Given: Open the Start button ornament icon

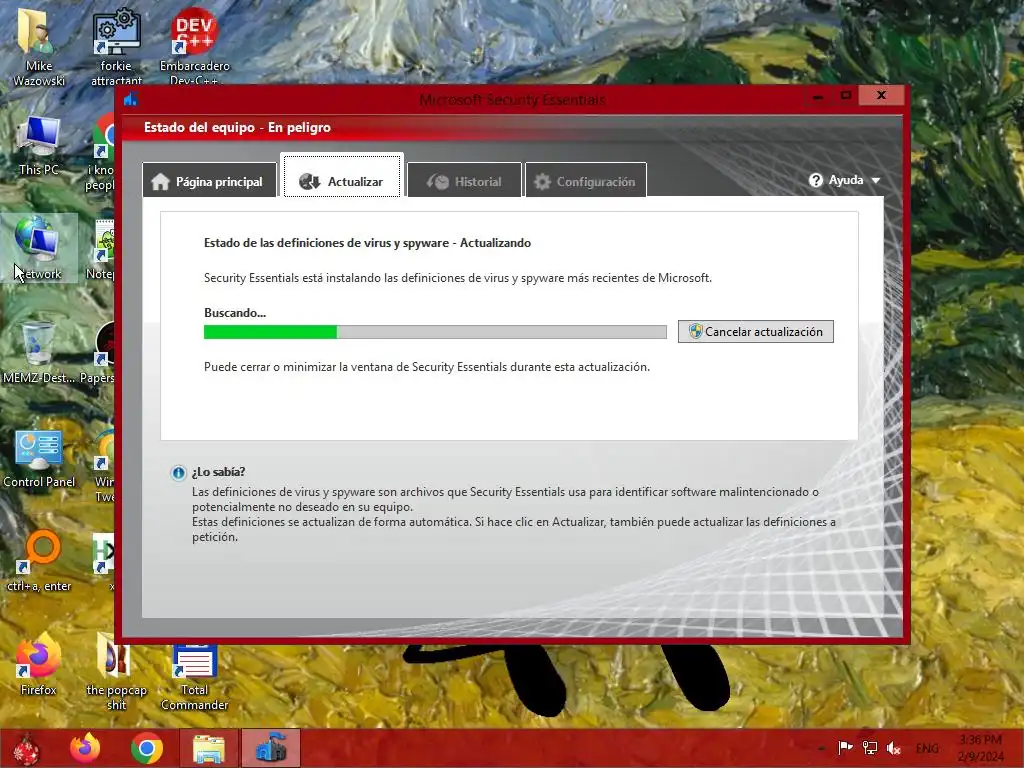Looking at the screenshot, I should point(27,748).
